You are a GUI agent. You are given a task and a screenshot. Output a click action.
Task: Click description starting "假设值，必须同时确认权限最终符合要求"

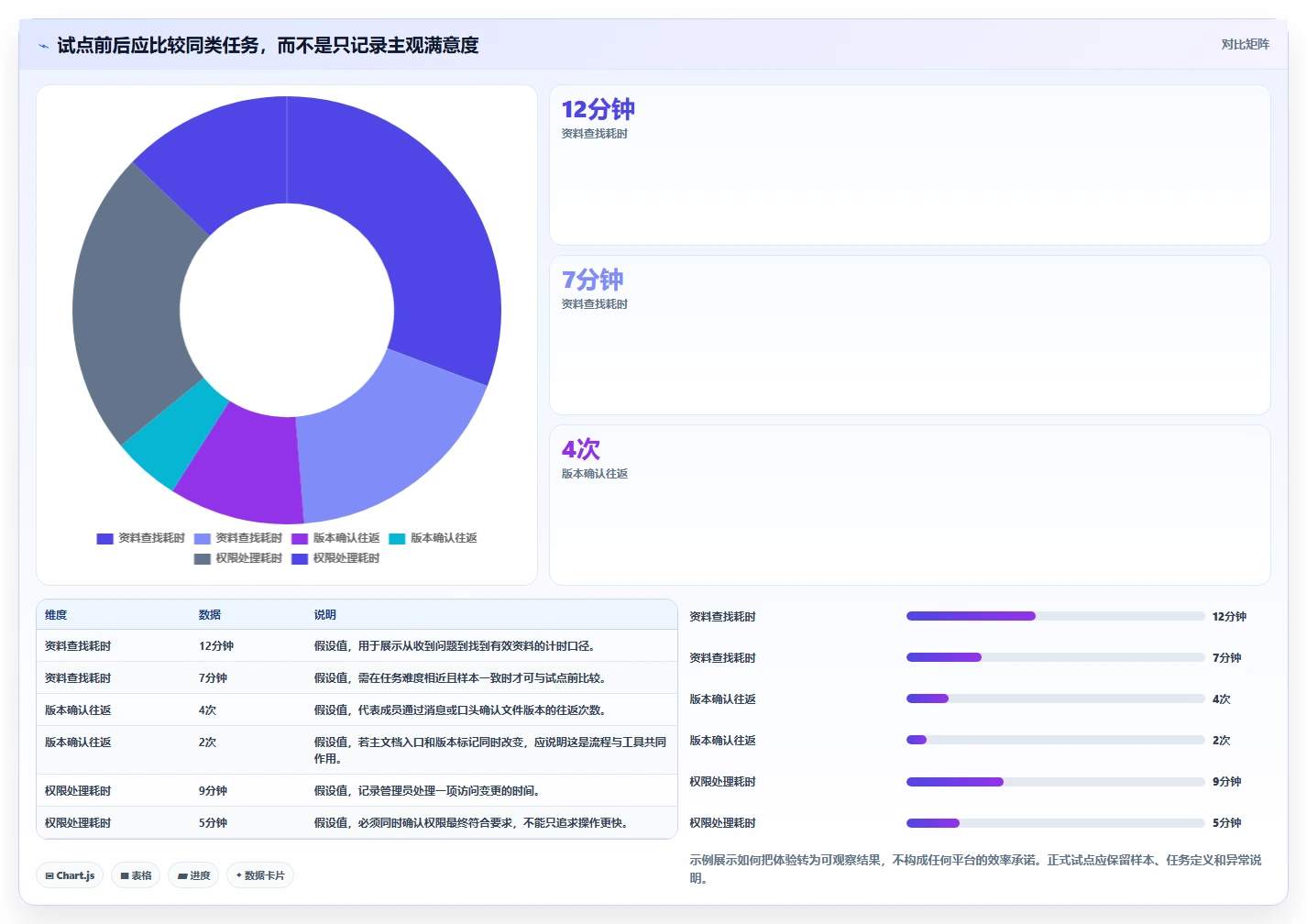[x=474, y=823]
